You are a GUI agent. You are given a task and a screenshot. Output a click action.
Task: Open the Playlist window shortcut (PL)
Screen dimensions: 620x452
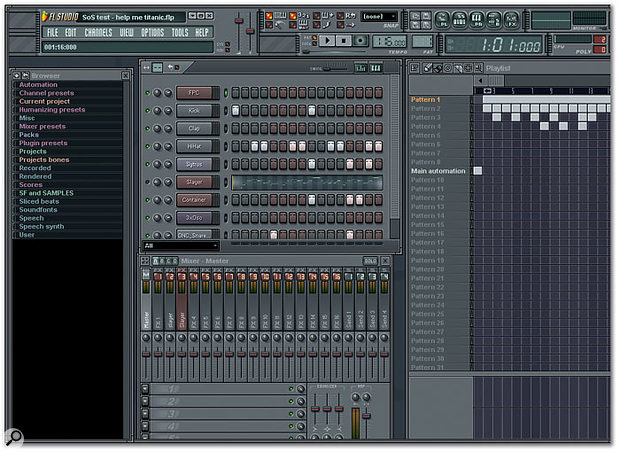coord(442,19)
